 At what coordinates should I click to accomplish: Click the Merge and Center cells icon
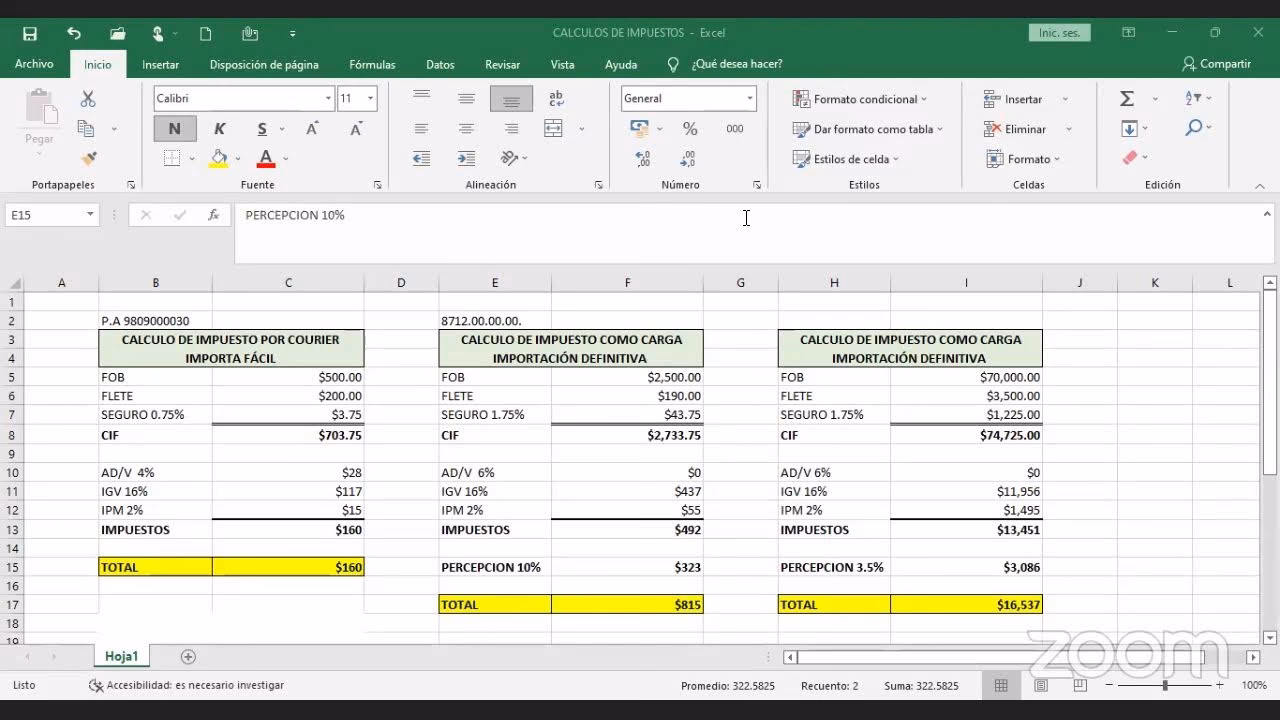tap(554, 129)
